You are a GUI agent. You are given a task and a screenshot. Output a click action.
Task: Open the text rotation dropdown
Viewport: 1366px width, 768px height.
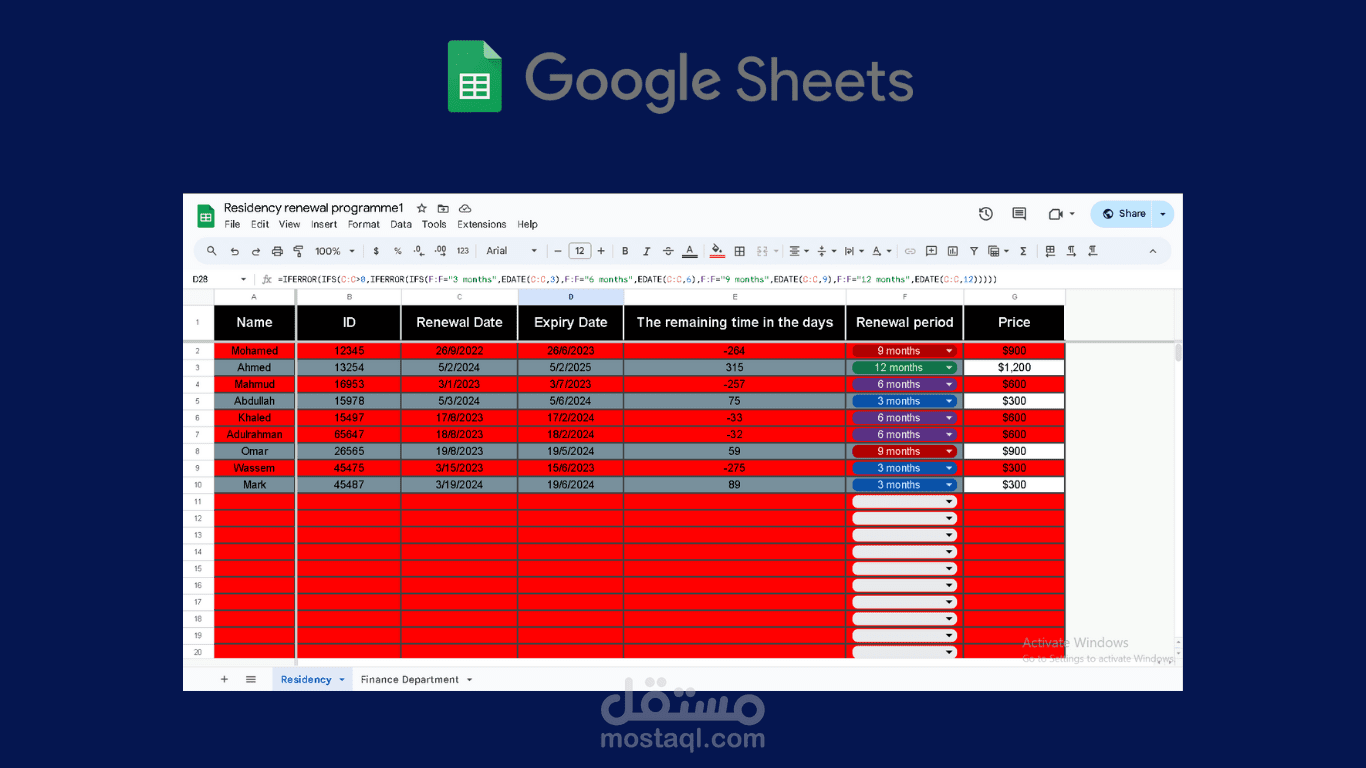[x=881, y=251]
